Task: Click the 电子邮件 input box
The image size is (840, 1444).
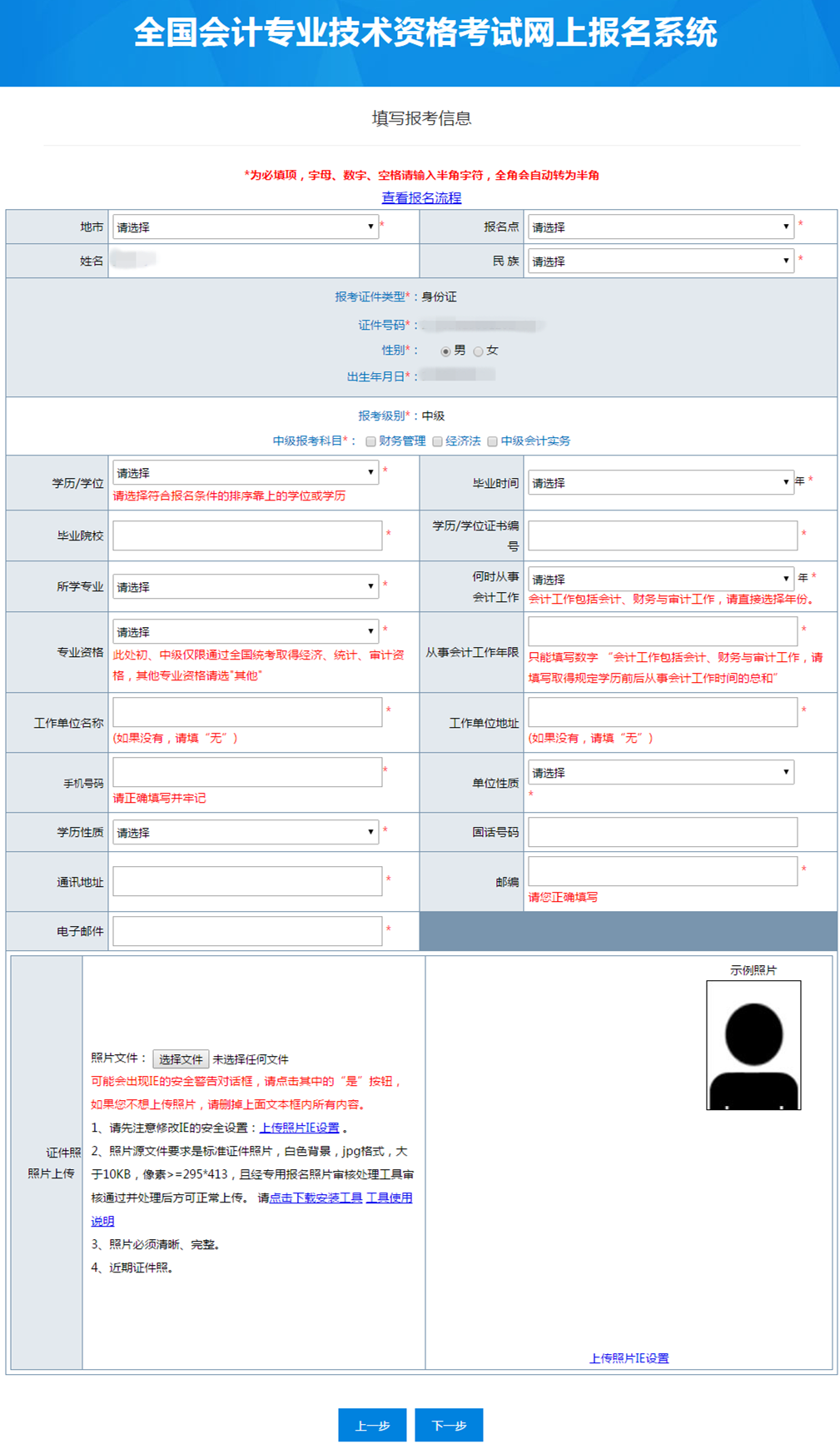Action: tap(247, 931)
